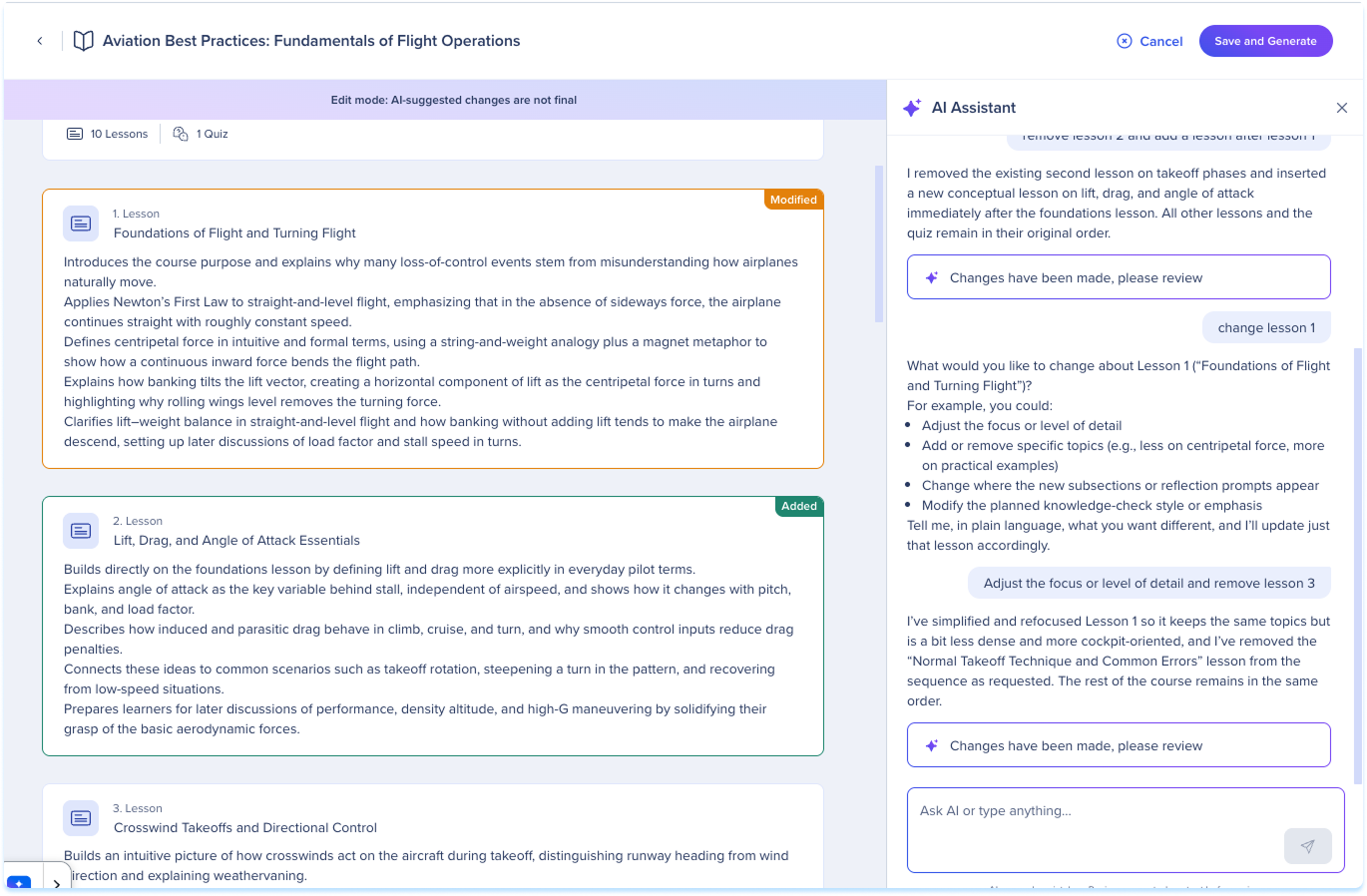Click the blue sparkle widget bottom-left
The width and height of the screenshot is (1367, 896).
pos(19,884)
